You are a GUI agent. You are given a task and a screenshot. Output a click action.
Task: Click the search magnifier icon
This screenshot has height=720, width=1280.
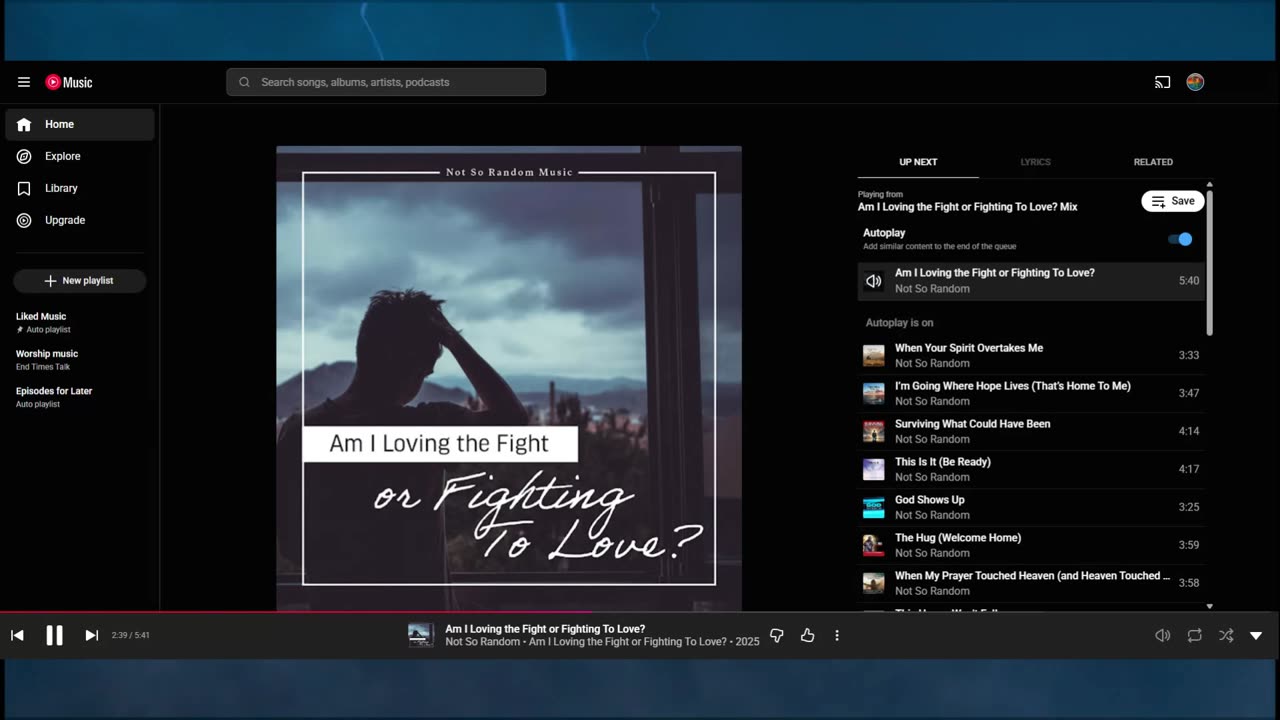tap(244, 82)
